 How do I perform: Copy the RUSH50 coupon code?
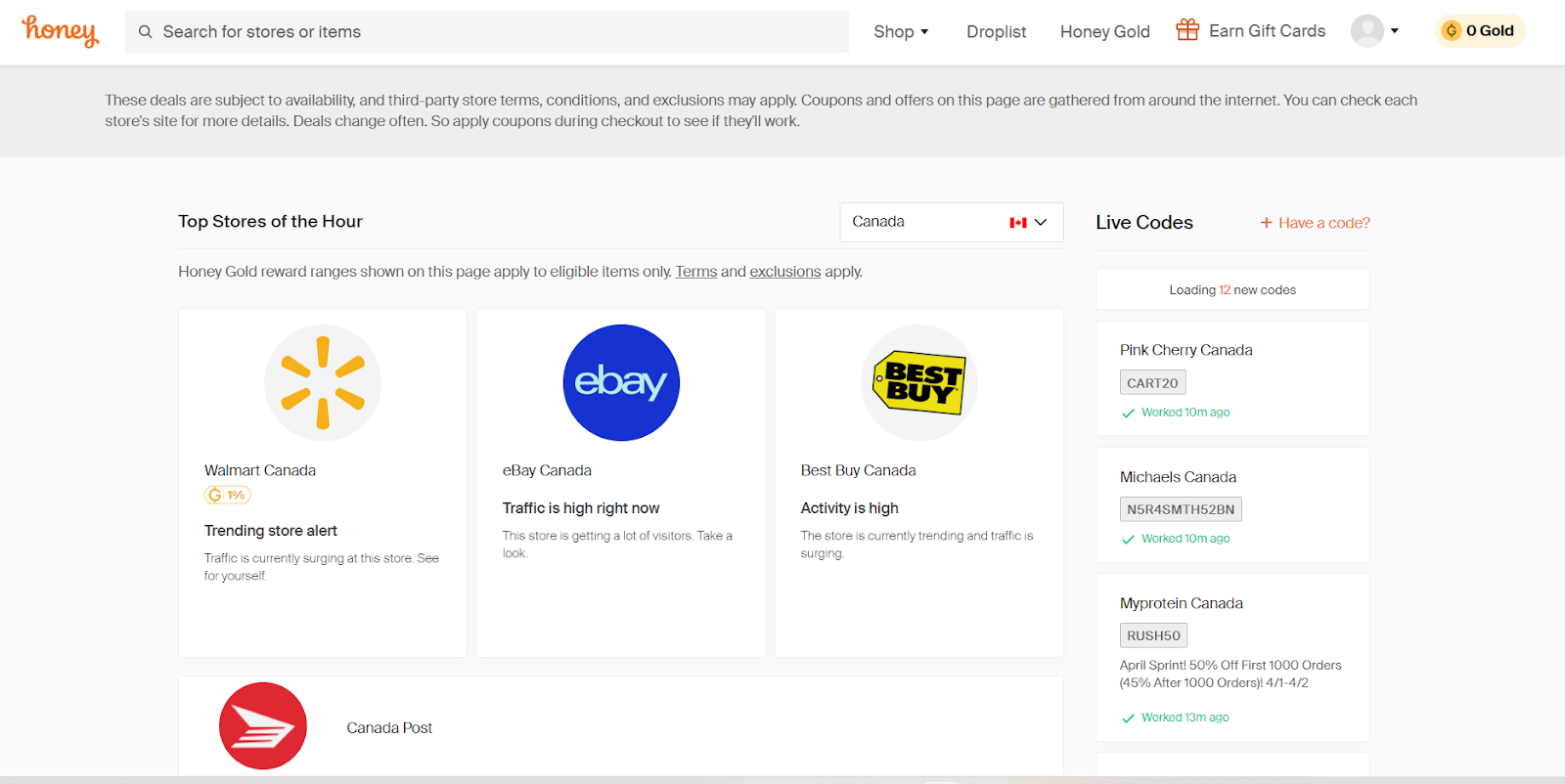(1153, 635)
